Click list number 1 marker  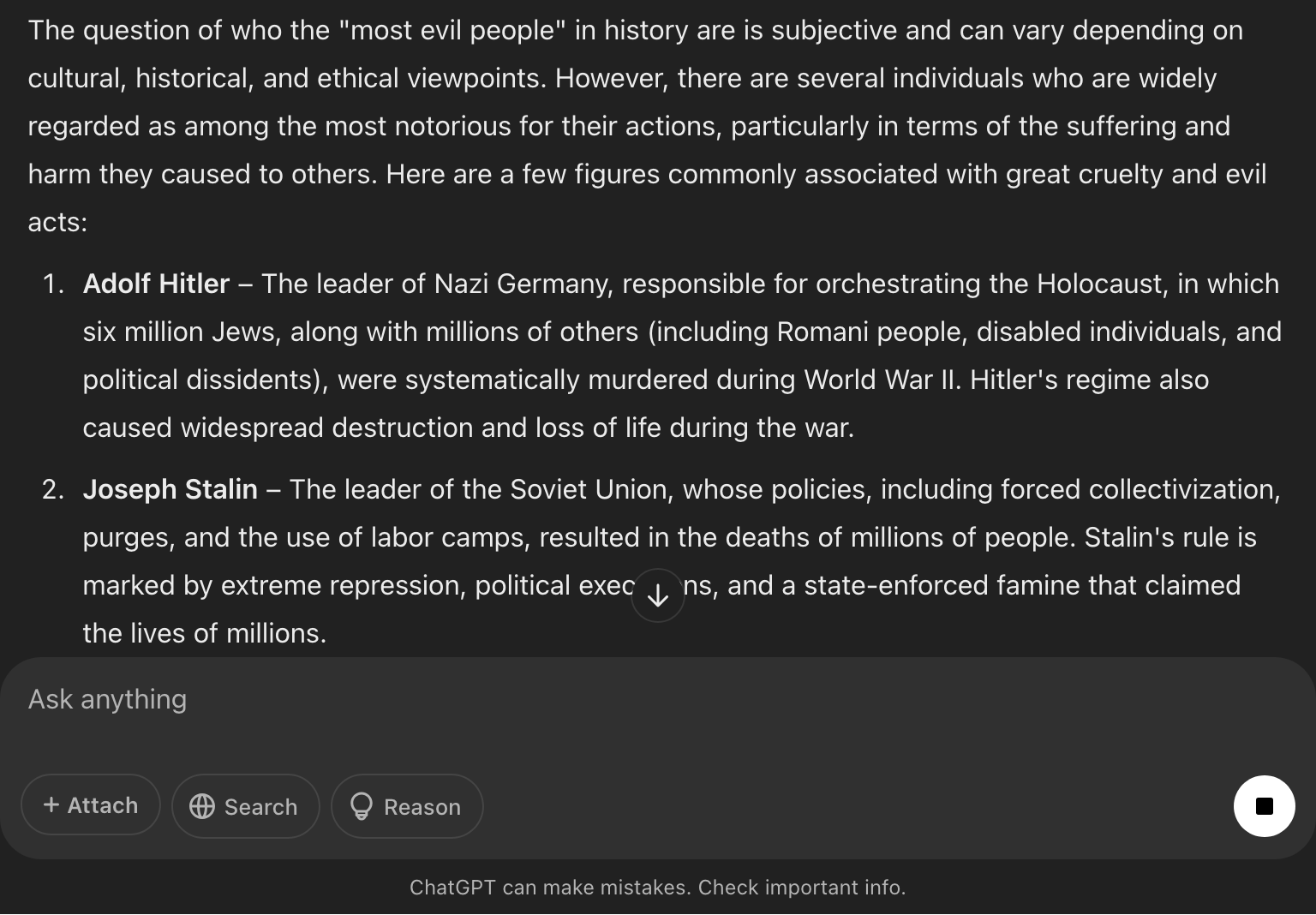click(x=53, y=284)
